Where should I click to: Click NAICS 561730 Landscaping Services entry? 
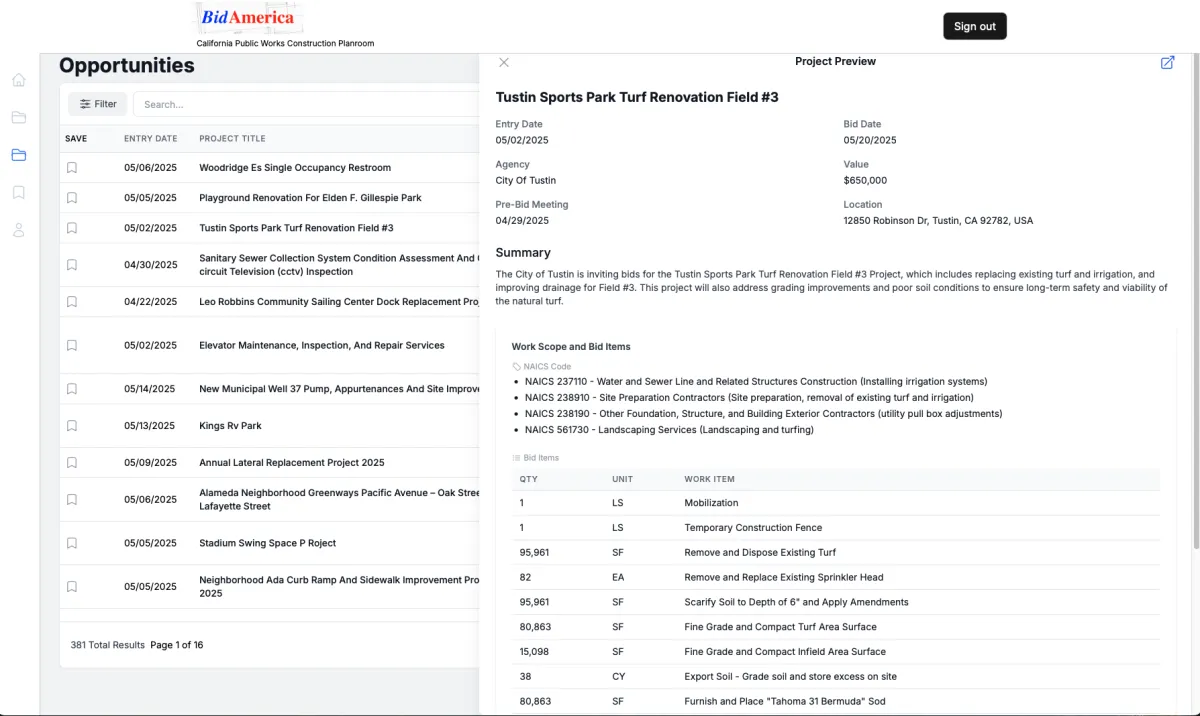[x=669, y=430]
